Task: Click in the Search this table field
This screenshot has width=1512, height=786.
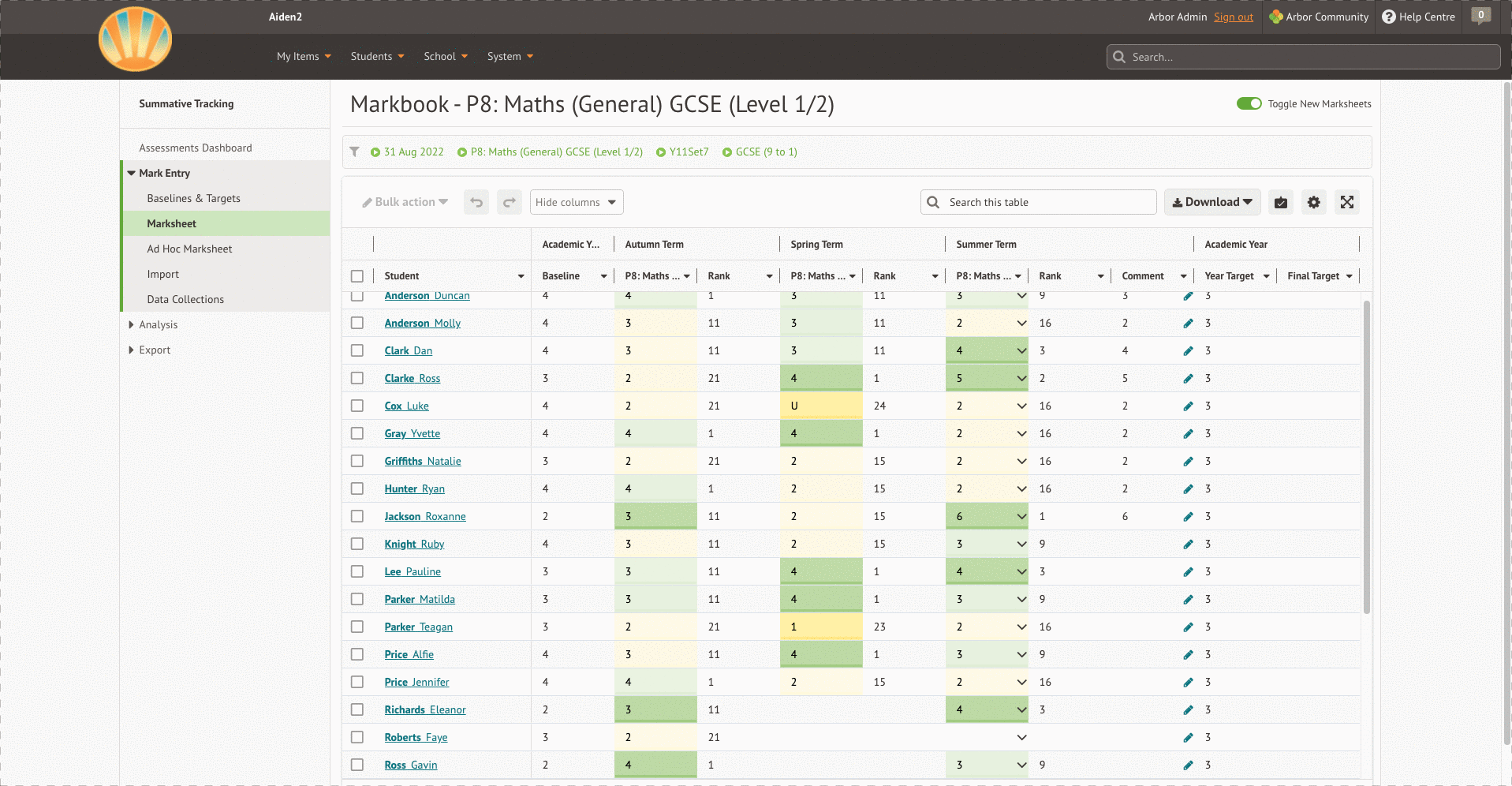Action: [1047, 202]
